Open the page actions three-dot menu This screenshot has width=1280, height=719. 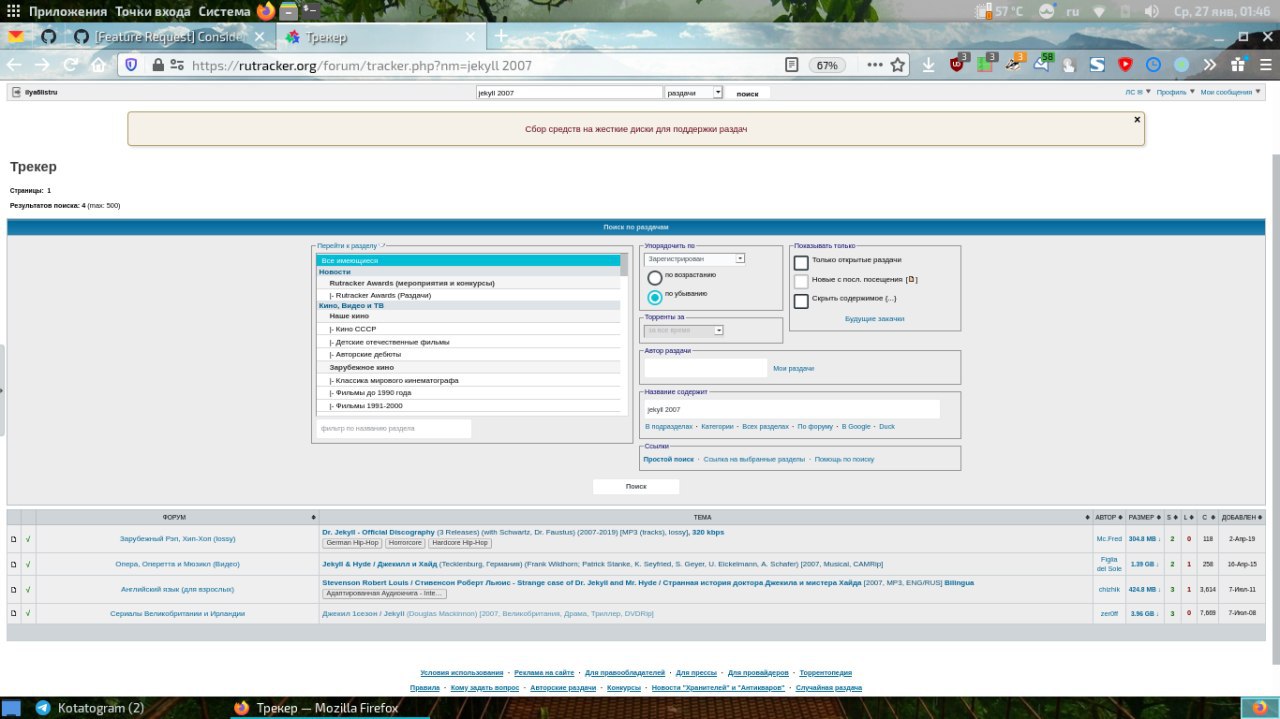(875, 65)
